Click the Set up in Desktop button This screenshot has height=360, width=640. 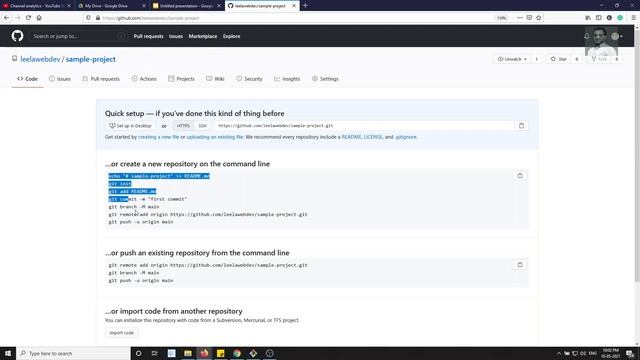coord(130,126)
